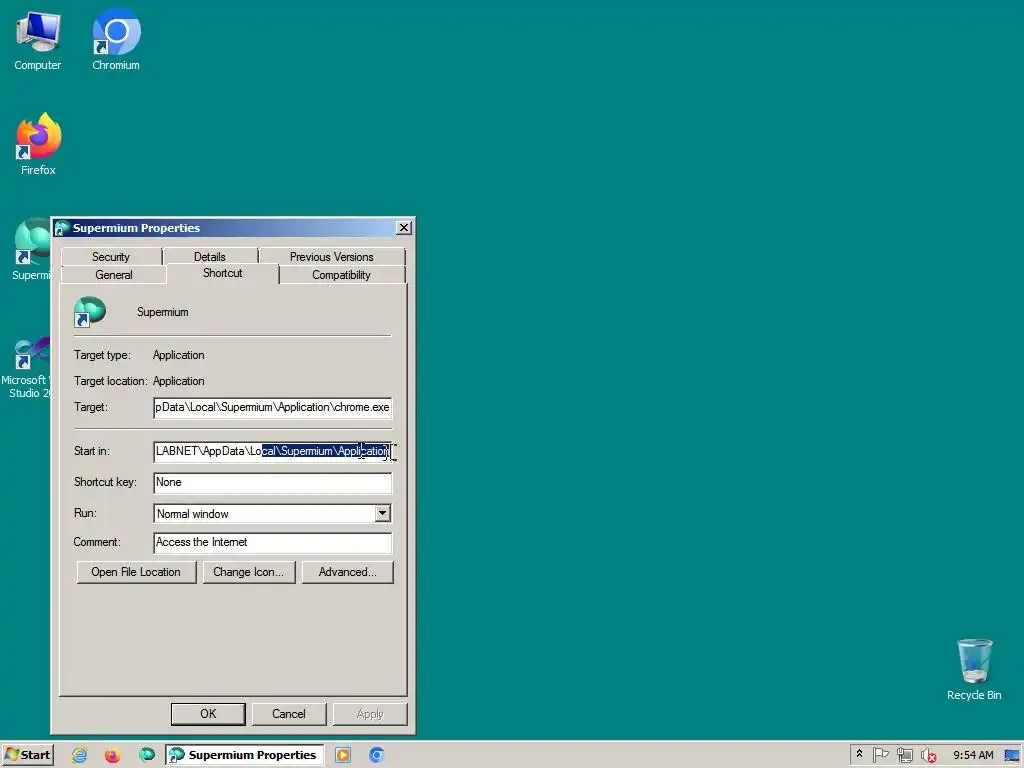Launch Supermium from the taskbar quick launch
Viewport: 1024px width, 768px height.
(x=147, y=755)
